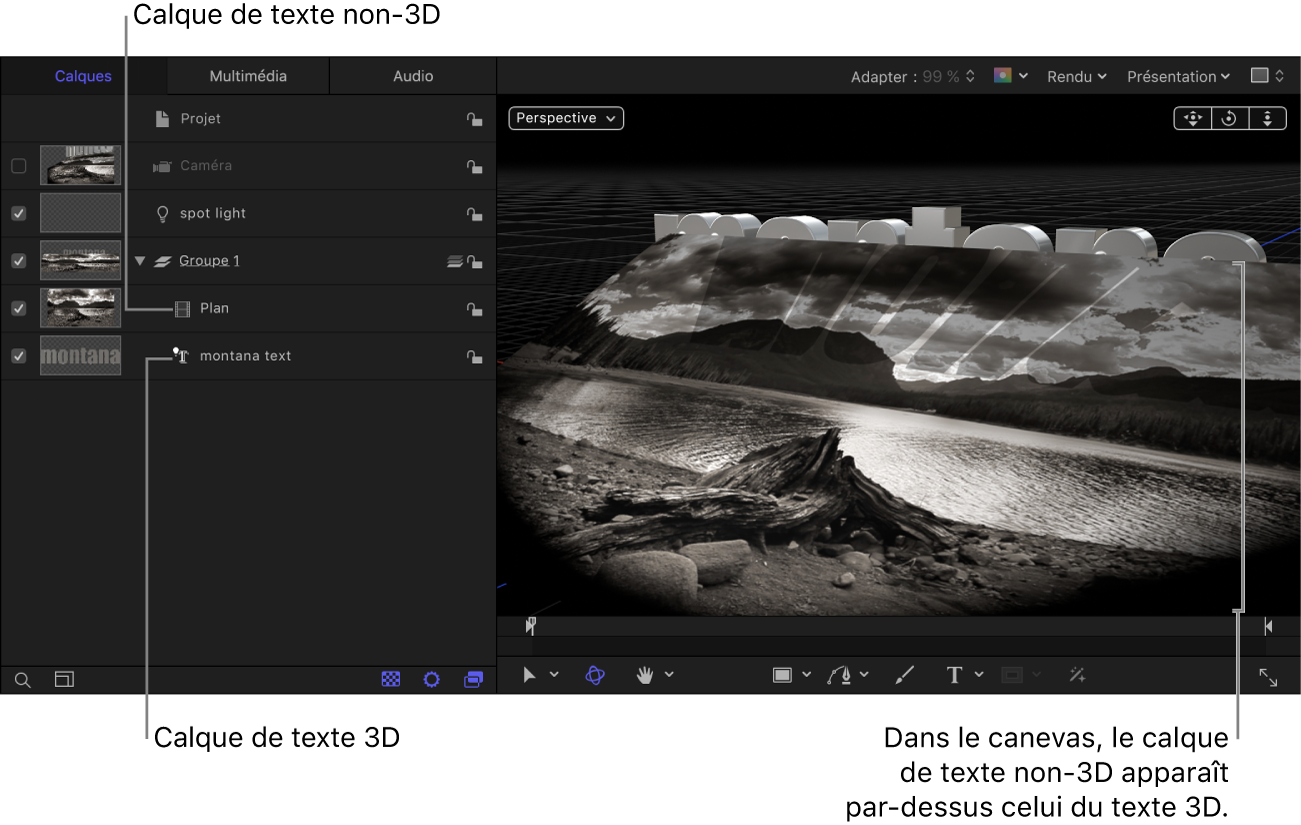Enable the Caméra layer checkbox
1301x825 pixels.
[x=19, y=166]
